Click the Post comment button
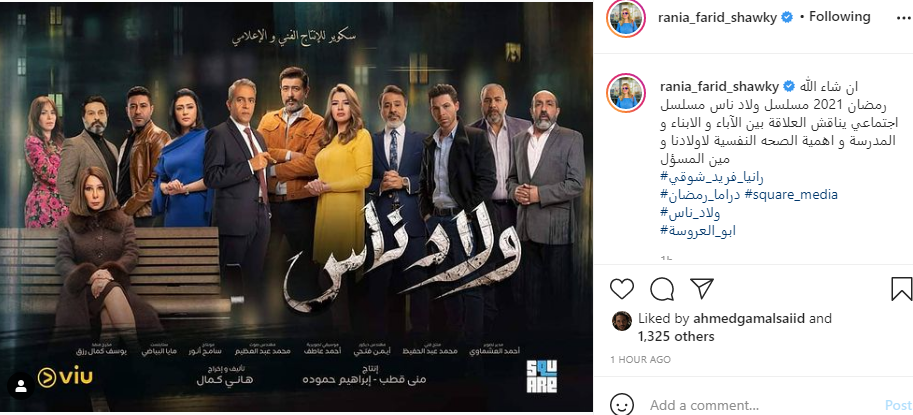The image size is (913, 415). coord(898,405)
